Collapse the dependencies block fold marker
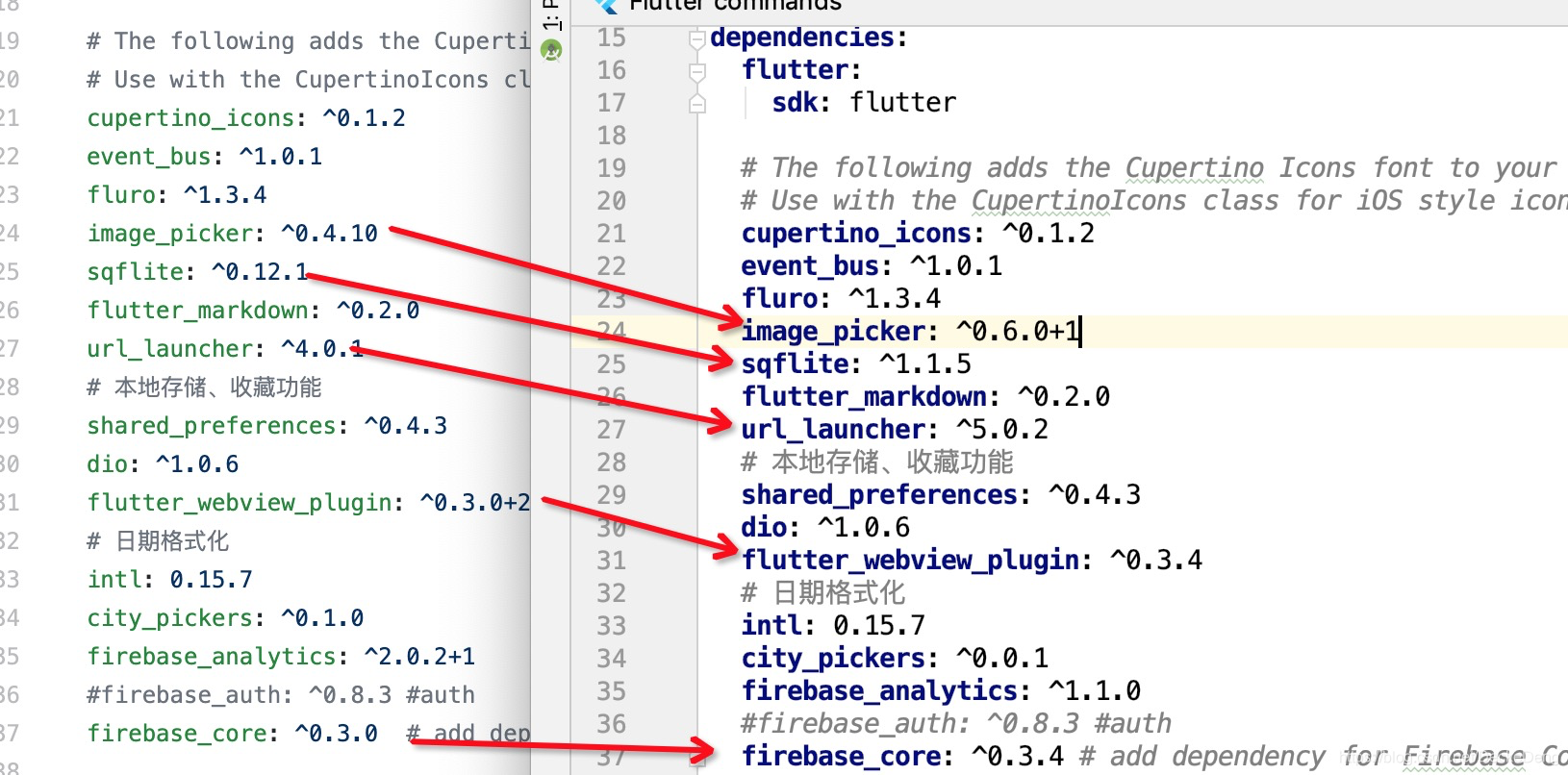 tap(697, 39)
